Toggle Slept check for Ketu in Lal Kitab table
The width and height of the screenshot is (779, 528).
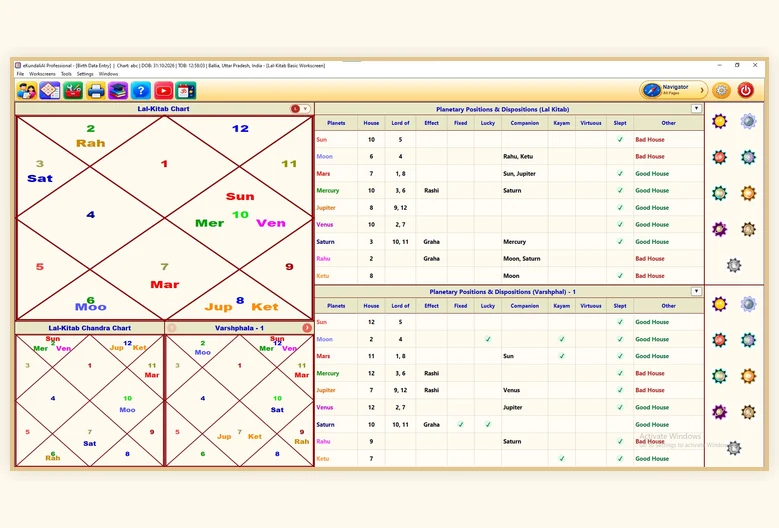pos(620,275)
